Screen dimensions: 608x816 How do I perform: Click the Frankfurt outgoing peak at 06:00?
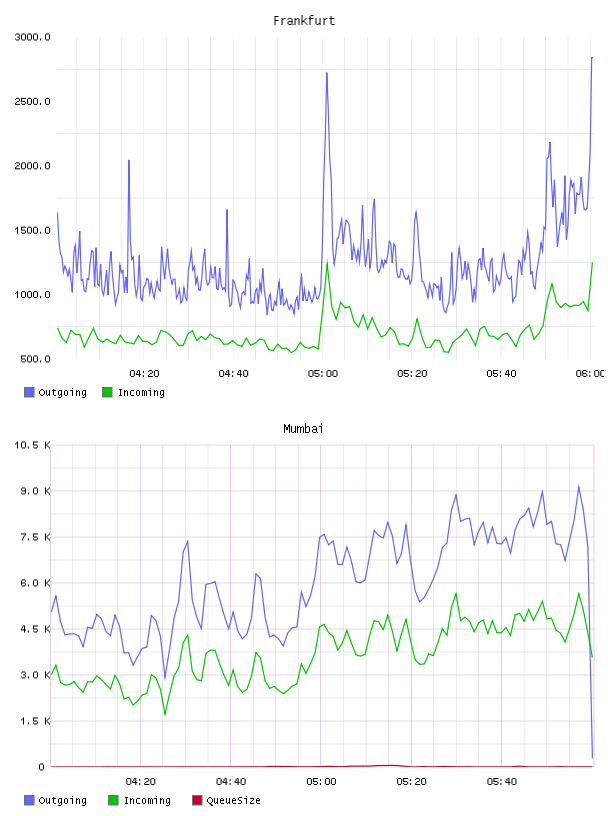pos(592,58)
